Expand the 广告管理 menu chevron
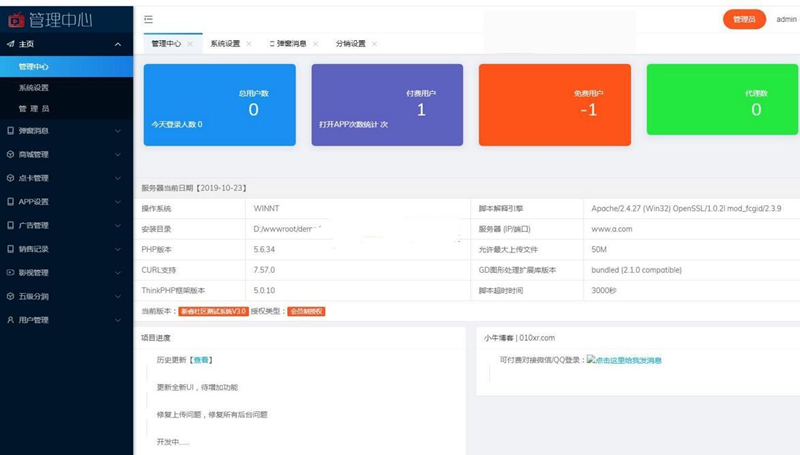The image size is (800, 455). coord(118,226)
